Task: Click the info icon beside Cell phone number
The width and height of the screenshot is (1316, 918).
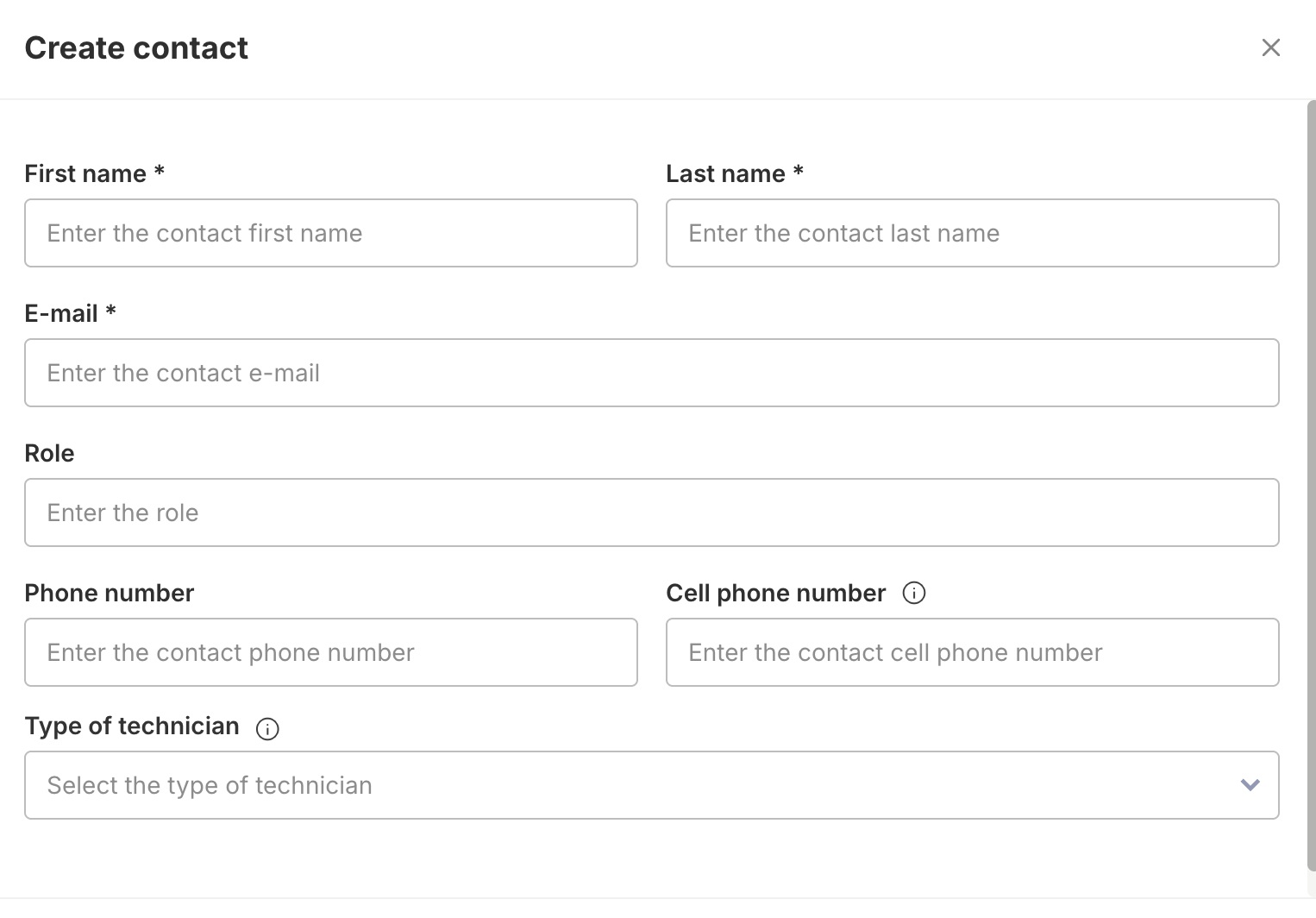Action: [913, 594]
